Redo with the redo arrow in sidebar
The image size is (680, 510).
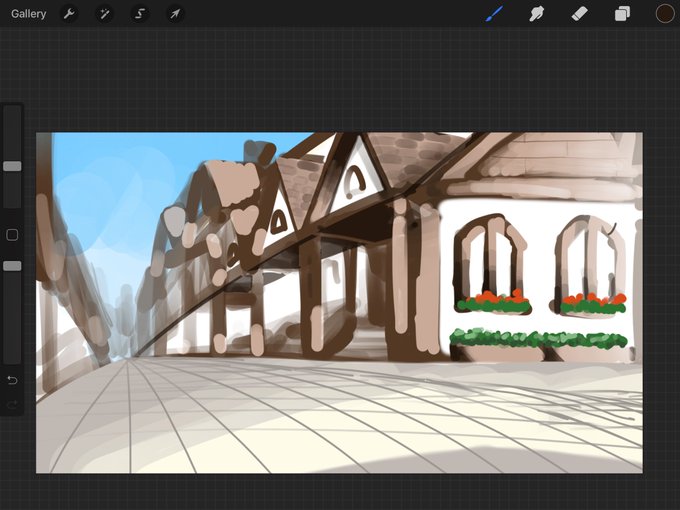pyautogui.click(x=12, y=405)
